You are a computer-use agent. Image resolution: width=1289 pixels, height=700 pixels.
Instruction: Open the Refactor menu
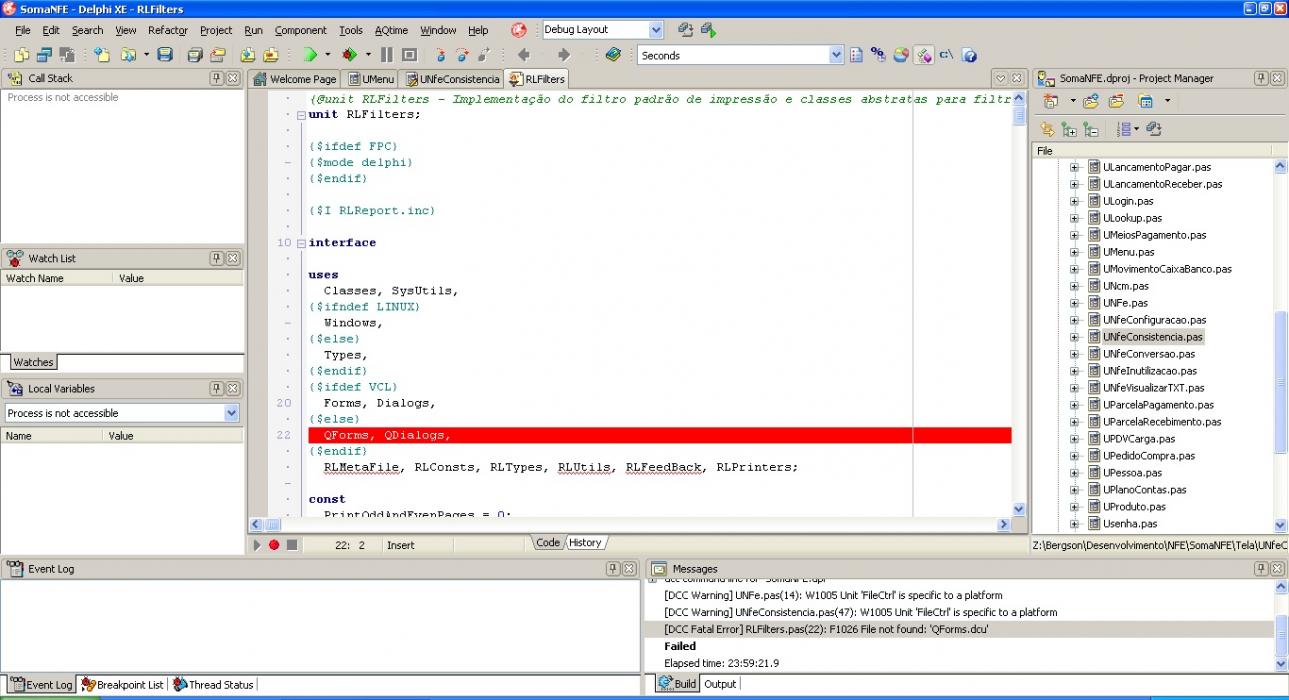[x=168, y=30]
